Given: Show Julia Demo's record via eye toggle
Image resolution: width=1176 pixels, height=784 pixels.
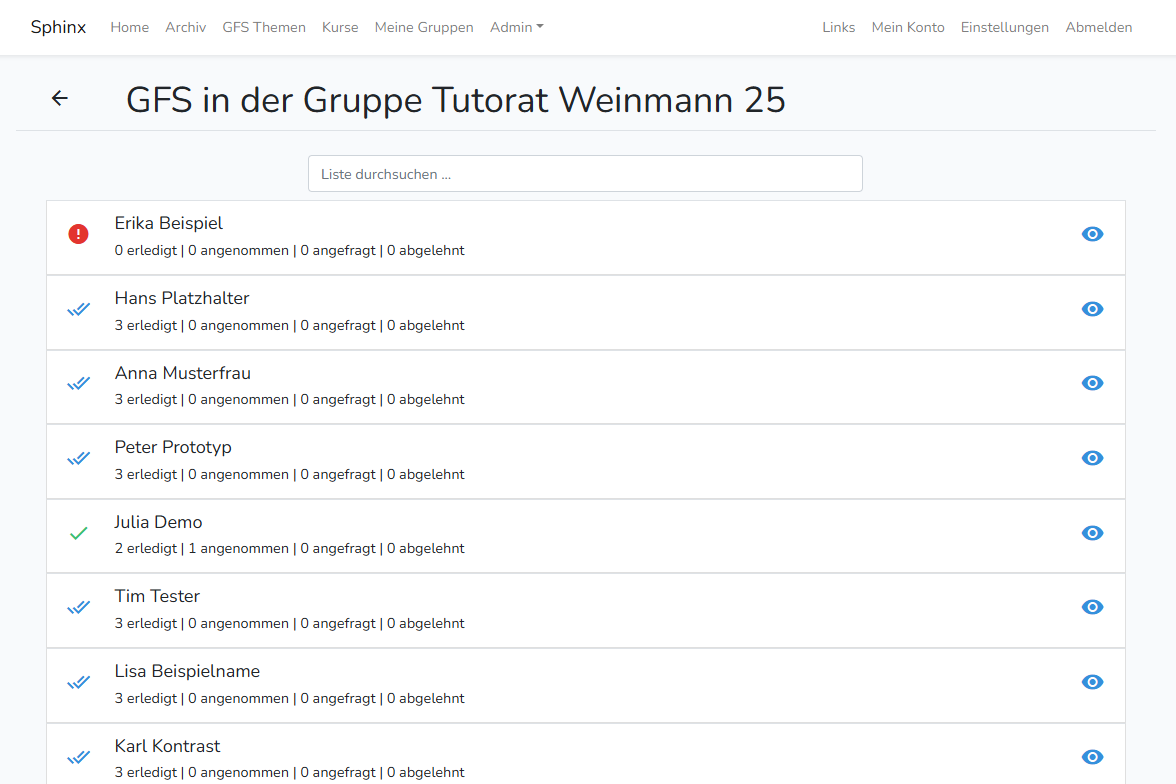Looking at the screenshot, I should pos(1092,533).
